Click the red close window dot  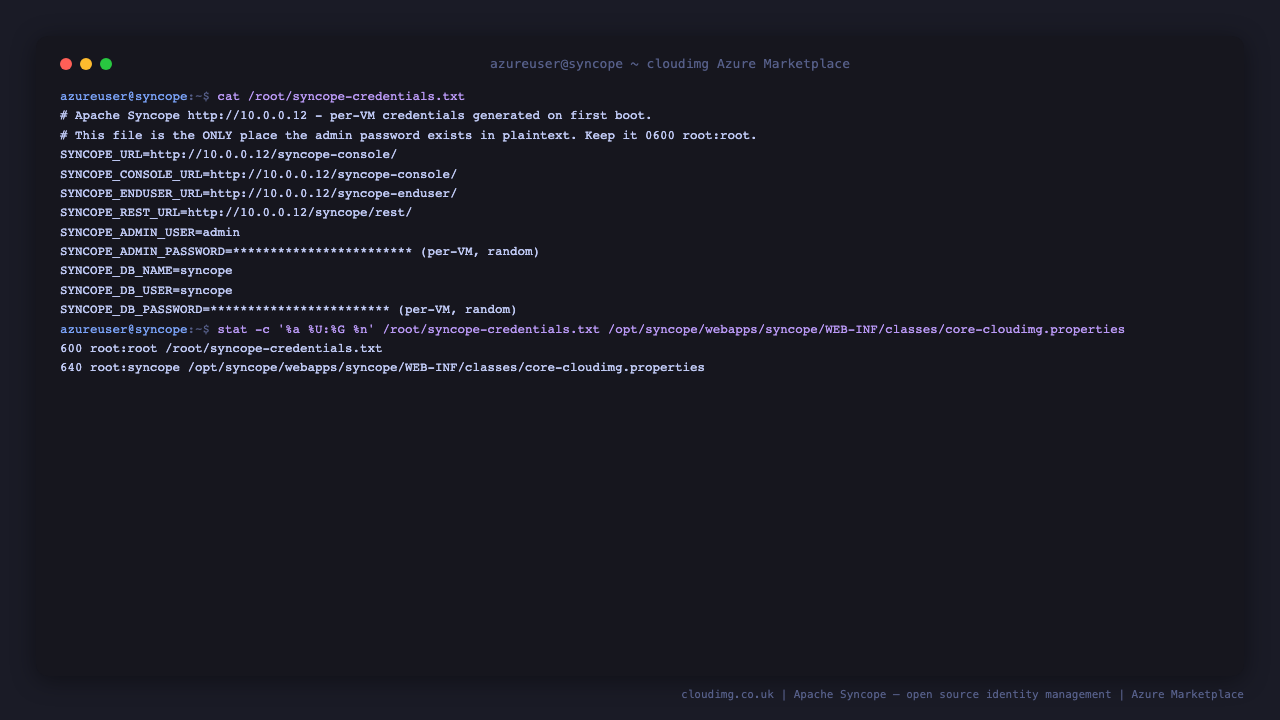tap(66, 64)
